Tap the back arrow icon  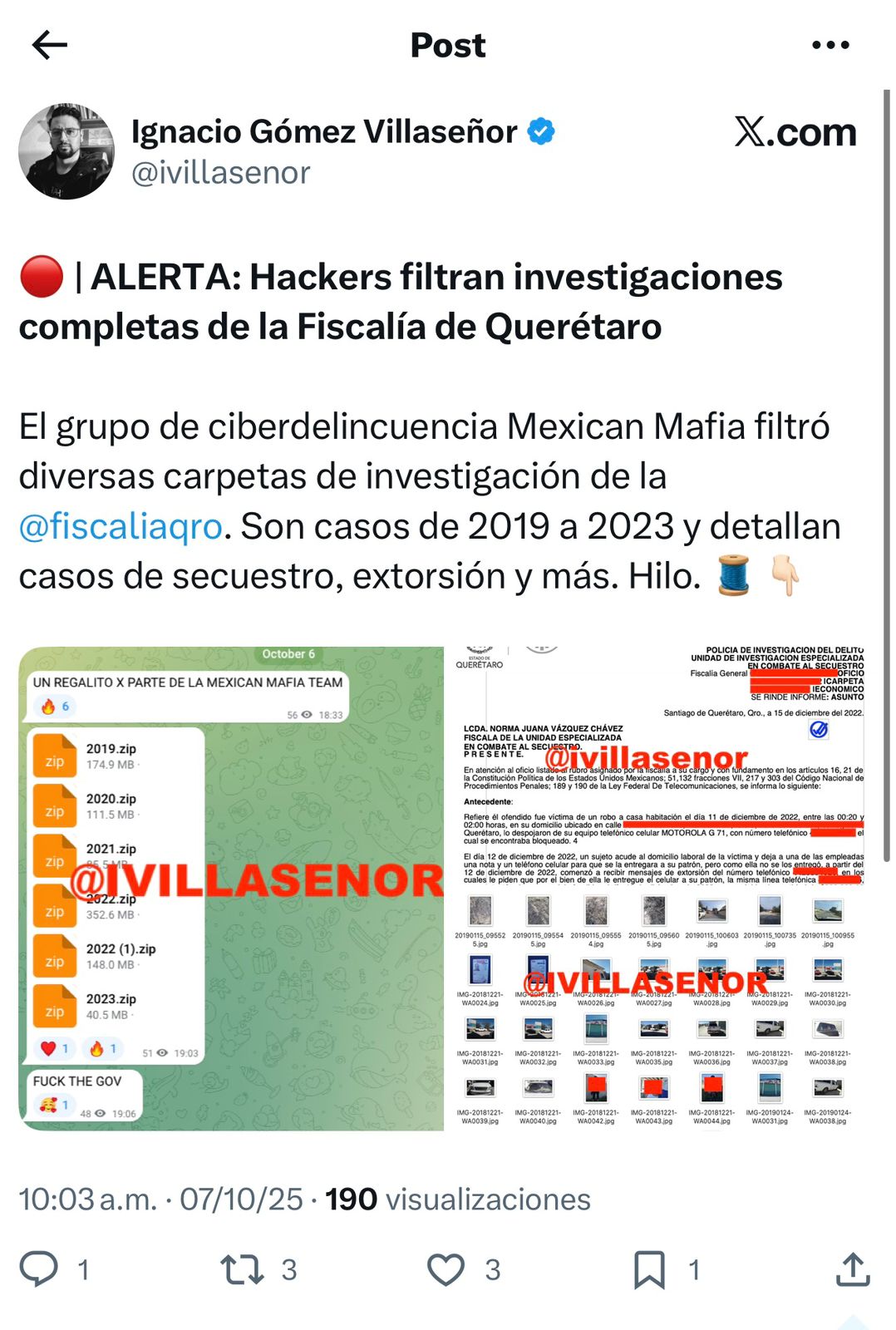(49, 45)
